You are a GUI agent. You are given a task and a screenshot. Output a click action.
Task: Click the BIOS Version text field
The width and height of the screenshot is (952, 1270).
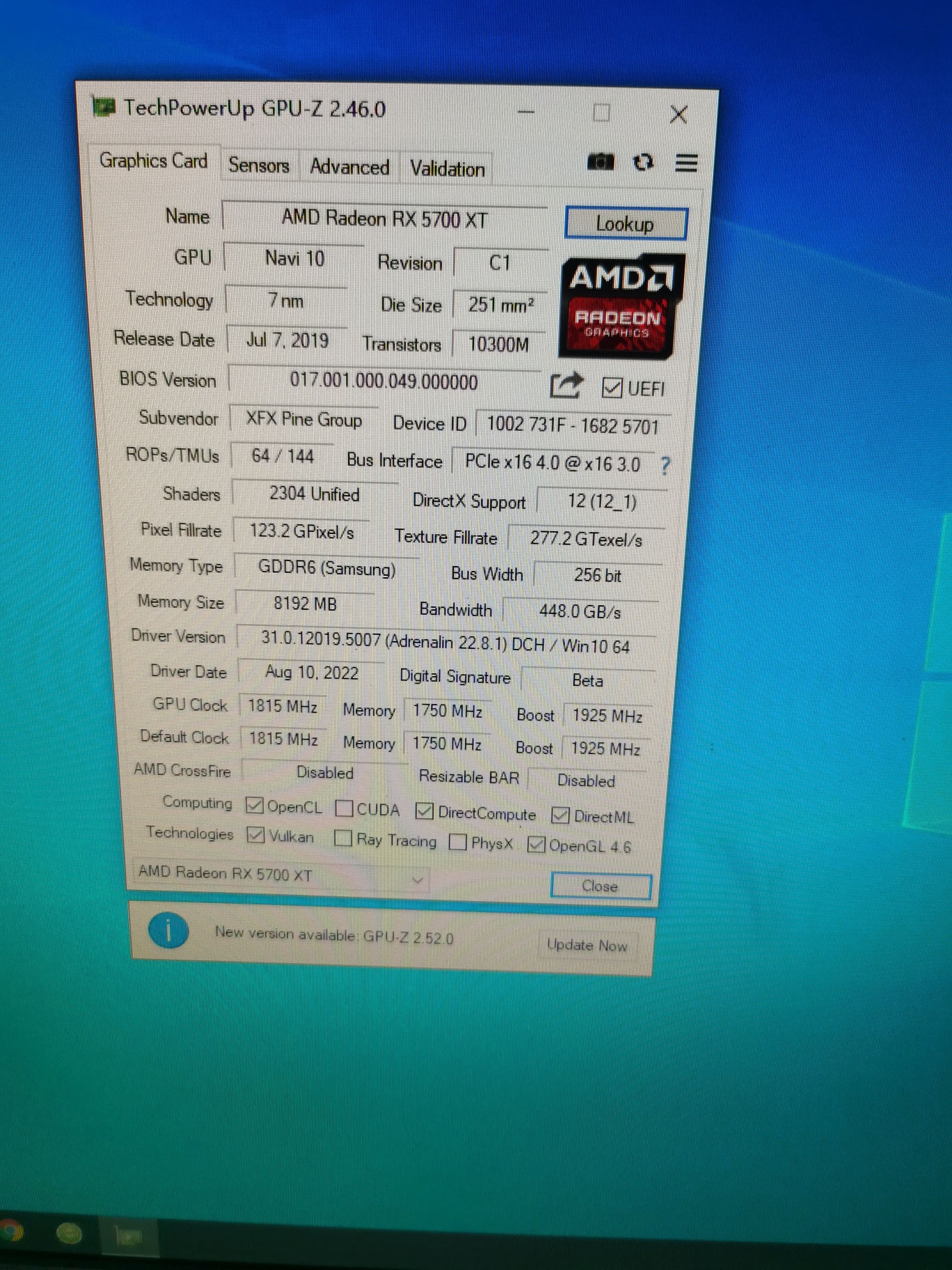tap(384, 382)
